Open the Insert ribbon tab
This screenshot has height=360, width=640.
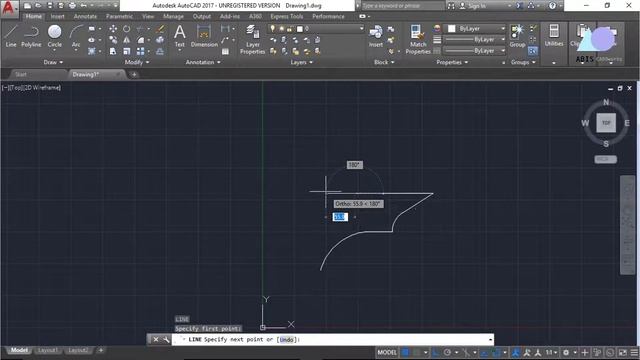point(57,16)
